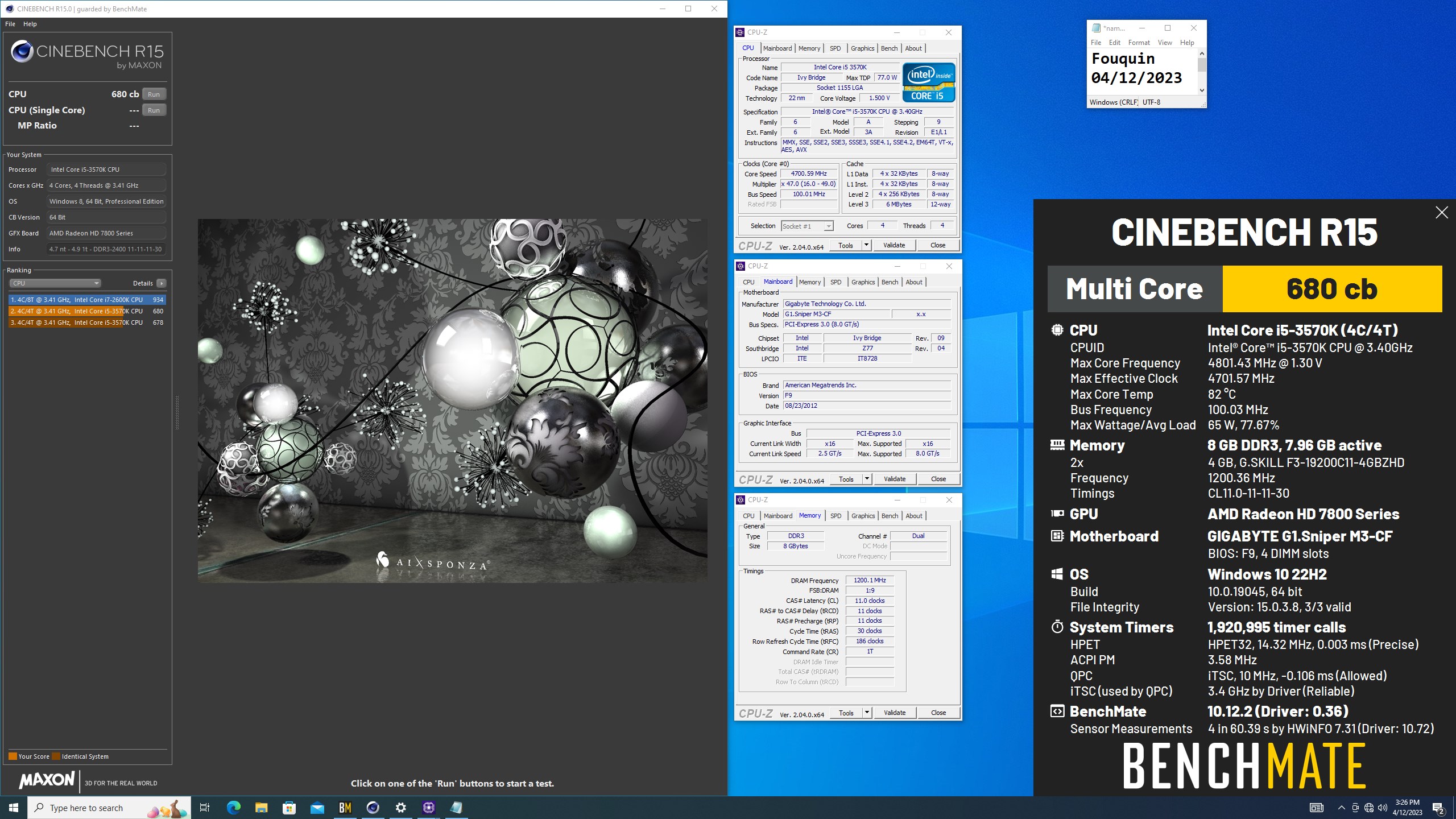Click the Cinebench R15 sphere logo
This screenshot has width=1456, height=819.
click(22, 52)
